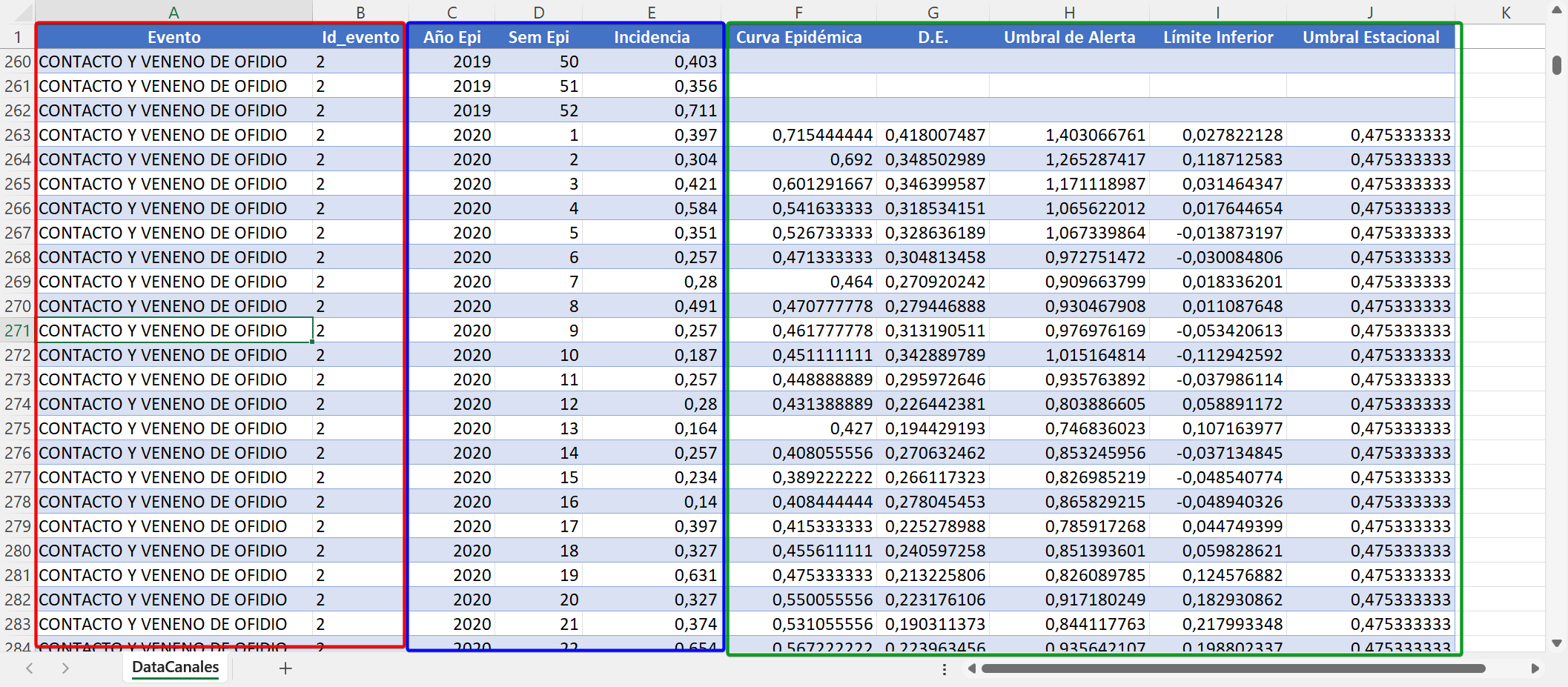Click the Límite Inferior header cell
Image resolution: width=1568 pixels, height=687 pixels.
pos(1217,37)
